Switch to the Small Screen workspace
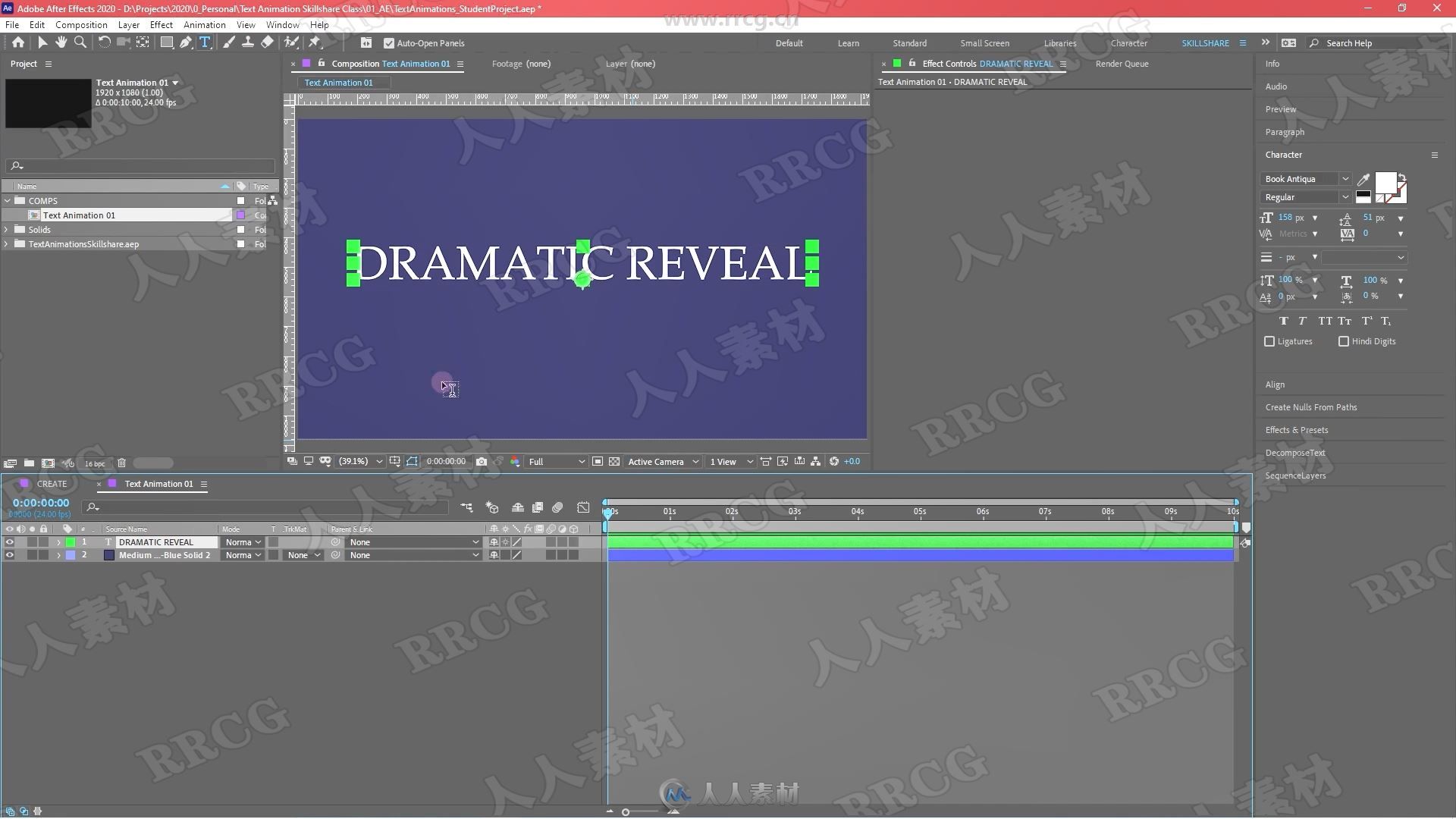The image size is (1456, 819). pyautogui.click(x=984, y=43)
